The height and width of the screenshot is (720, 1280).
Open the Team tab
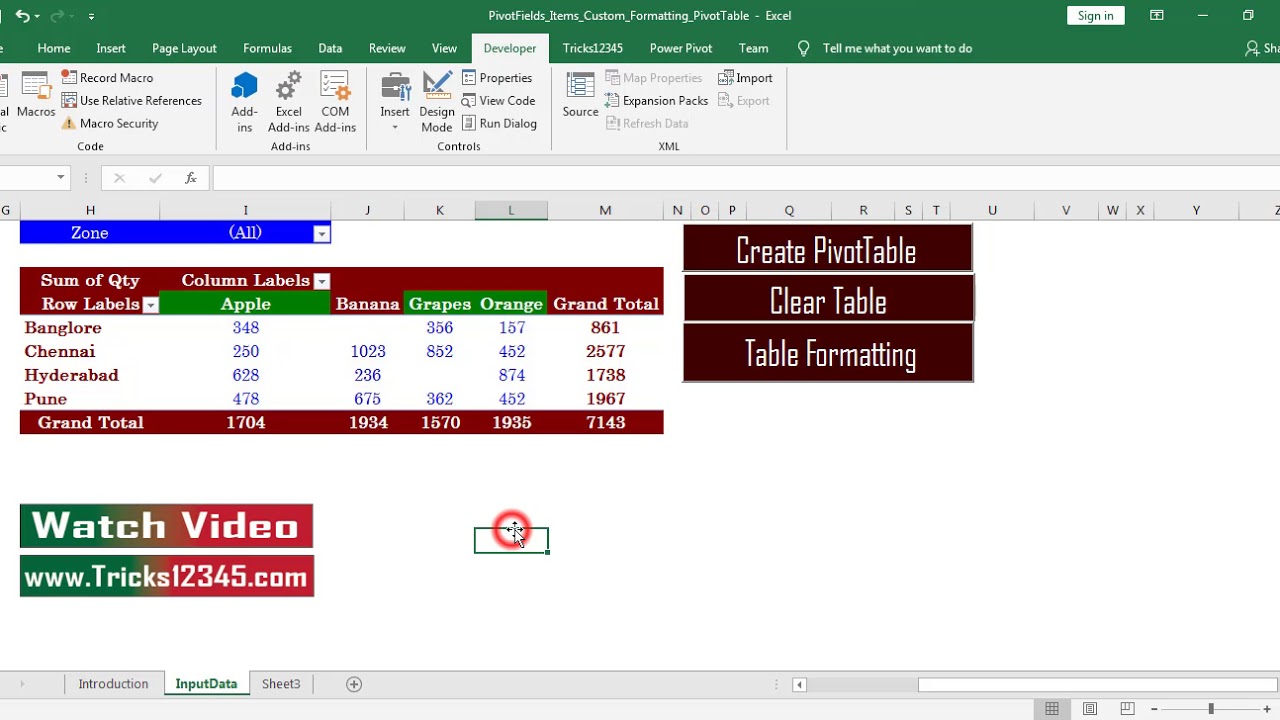[x=753, y=48]
